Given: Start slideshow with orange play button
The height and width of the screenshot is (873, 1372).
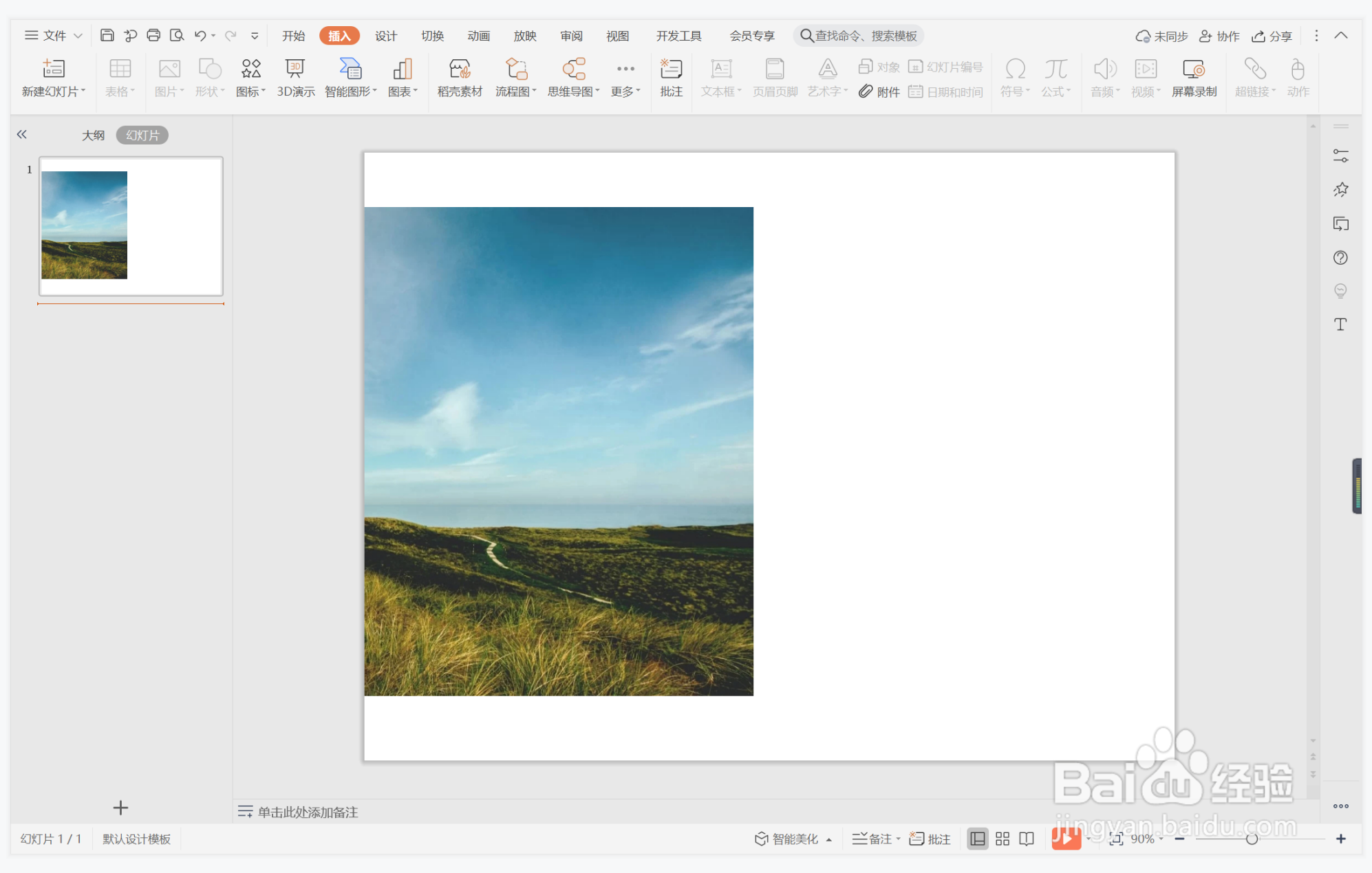Looking at the screenshot, I should [x=1065, y=839].
